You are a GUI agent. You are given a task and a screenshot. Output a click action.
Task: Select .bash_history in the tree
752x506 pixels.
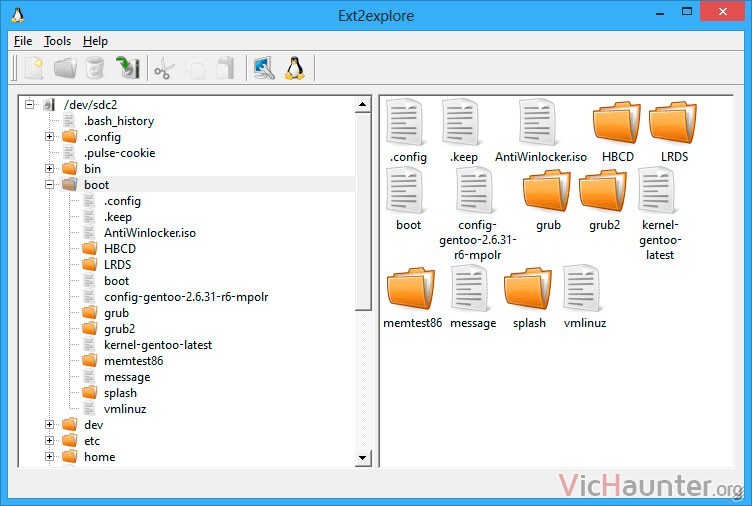(x=119, y=120)
